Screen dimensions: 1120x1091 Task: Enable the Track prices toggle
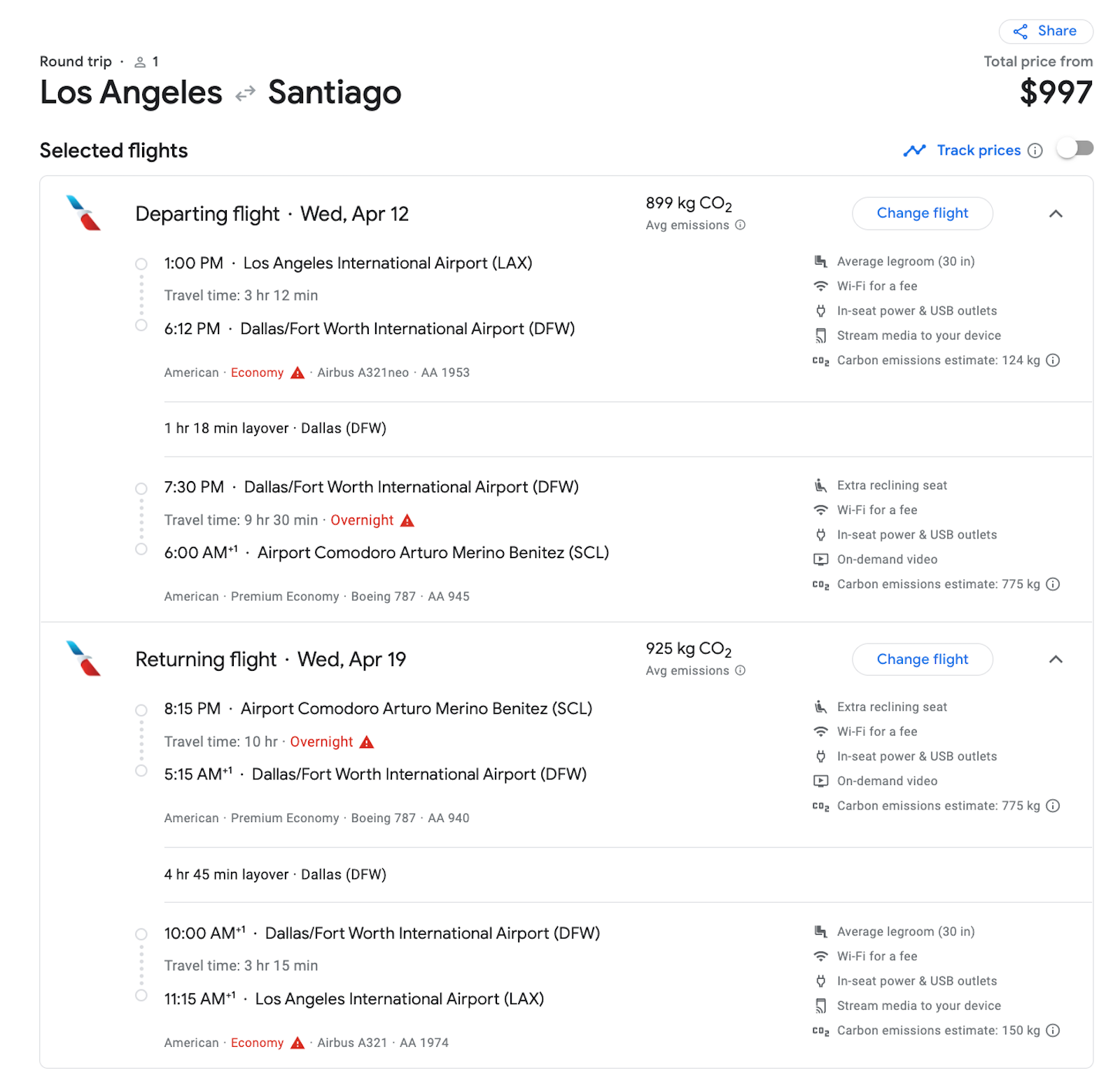pos(1076,148)
